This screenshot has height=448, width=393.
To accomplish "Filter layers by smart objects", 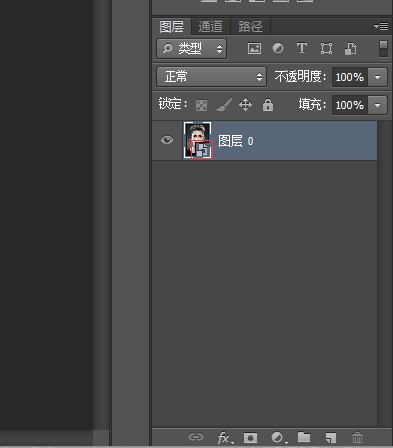I will pos(350,49).
